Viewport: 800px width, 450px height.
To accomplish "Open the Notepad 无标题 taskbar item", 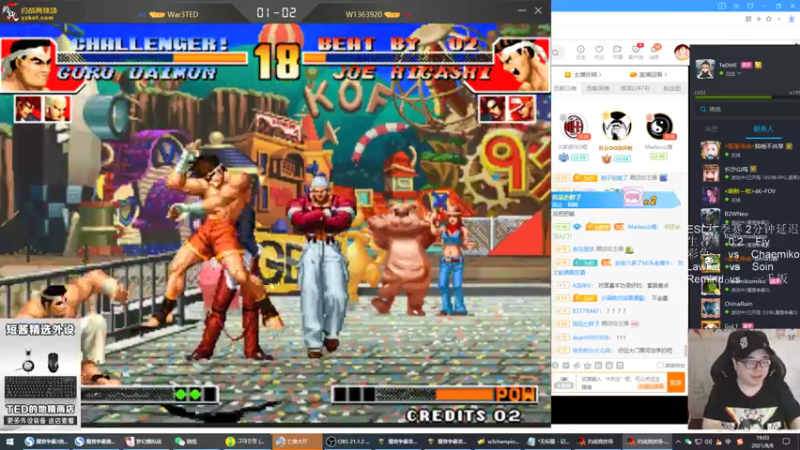I will point(548,441).
